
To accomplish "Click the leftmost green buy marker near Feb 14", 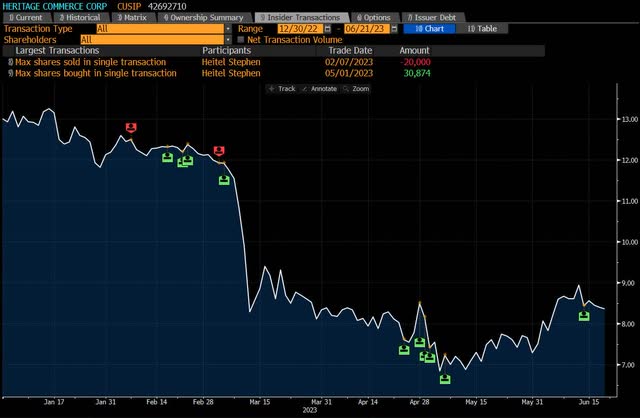I will [x=167, y=157].
